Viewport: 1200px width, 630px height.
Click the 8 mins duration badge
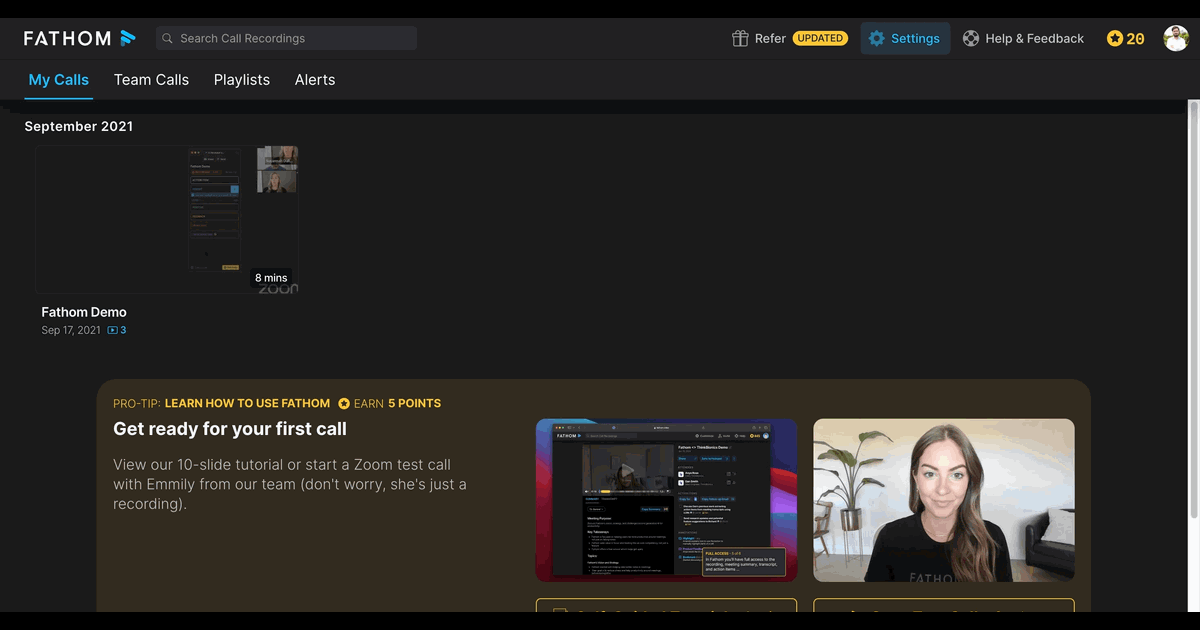tap(271, 278)
